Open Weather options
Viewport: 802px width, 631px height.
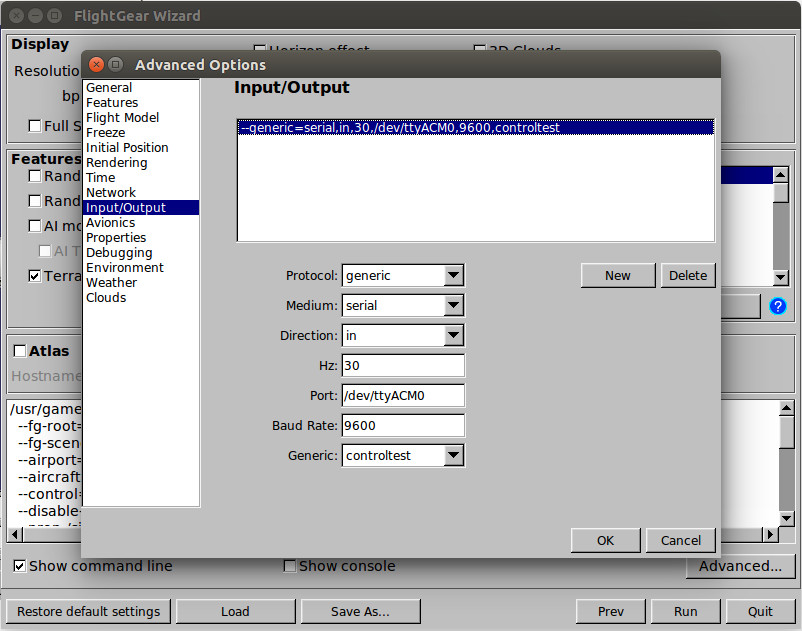point(112,282)
